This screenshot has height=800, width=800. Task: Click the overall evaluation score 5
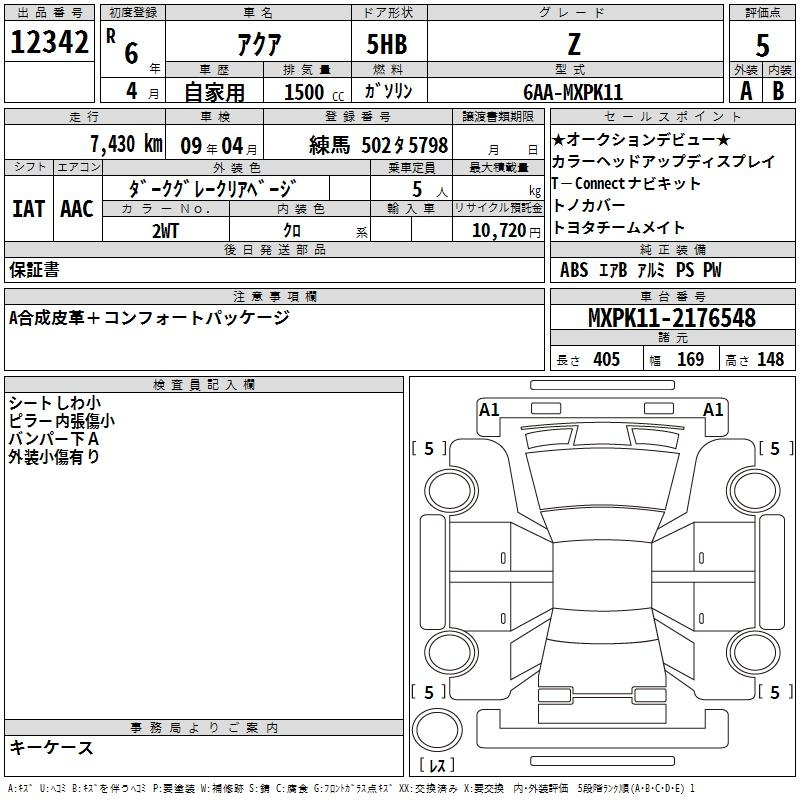click(762, 45)
